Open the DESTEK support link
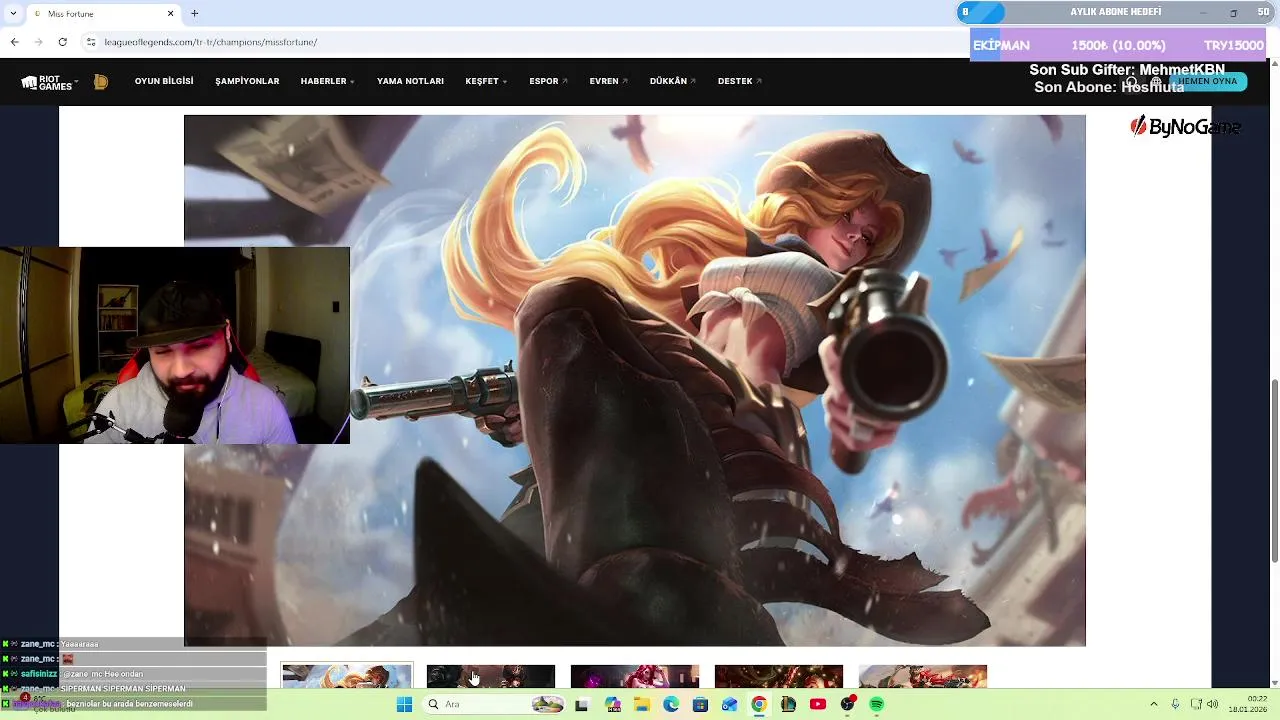The image size is (1280, 720). point(739,81)
